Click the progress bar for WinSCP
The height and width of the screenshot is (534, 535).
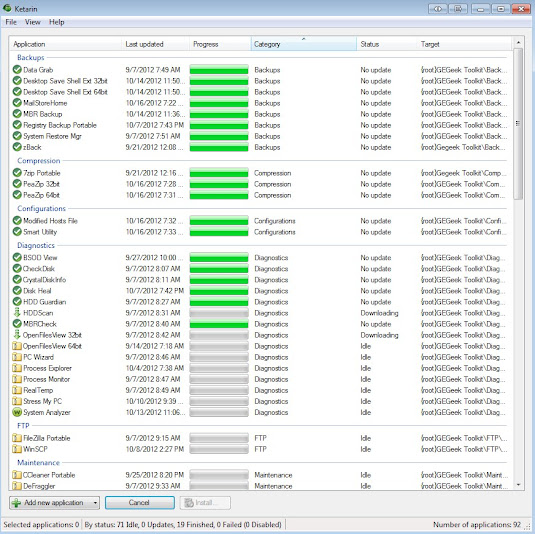(219, 449)
